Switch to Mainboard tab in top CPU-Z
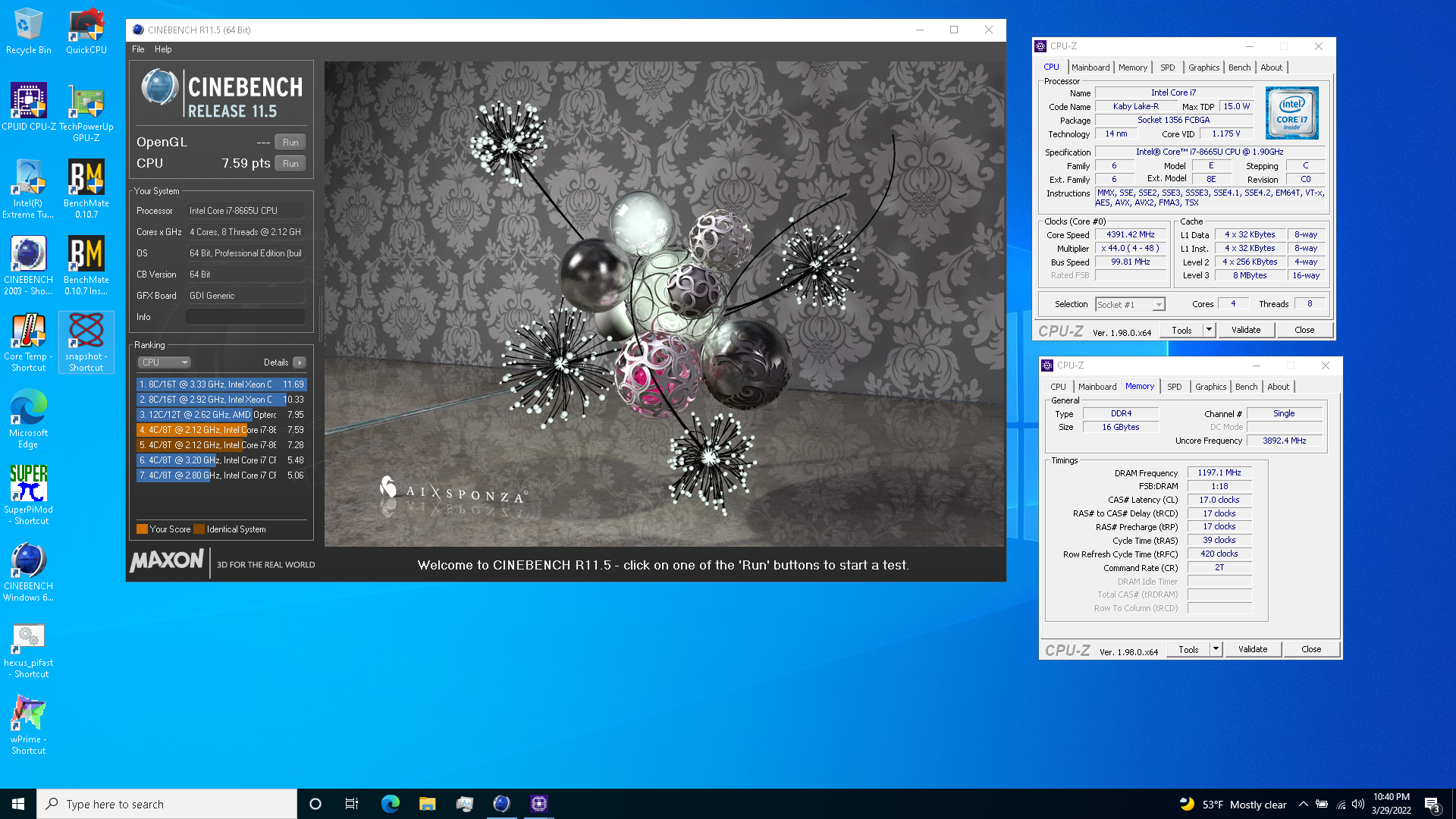Image resolution: width=1456 pixels, height=819 pixels. tap(1090, 67)
